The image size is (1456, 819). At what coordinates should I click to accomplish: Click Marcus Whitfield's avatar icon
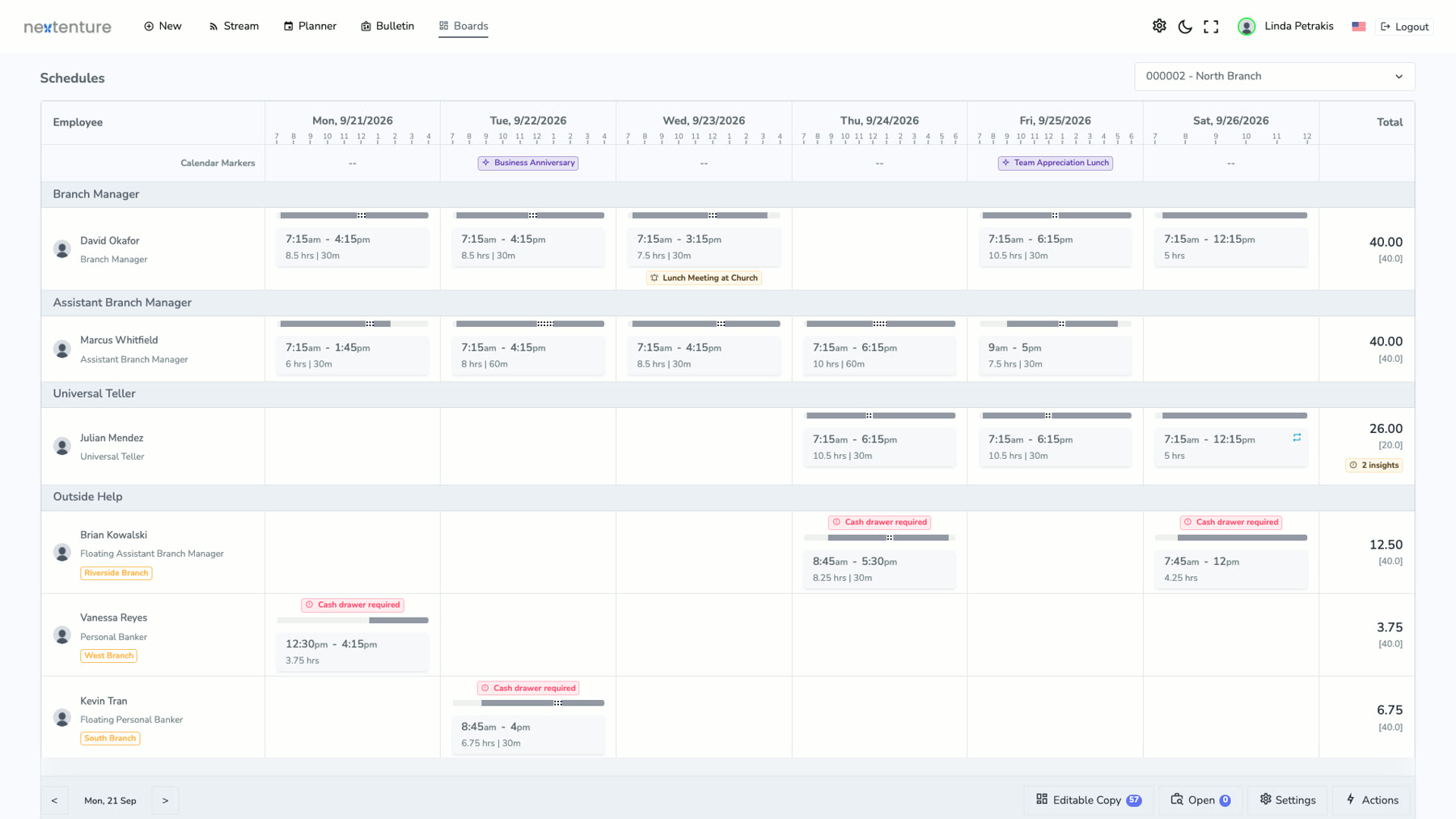pos(62,349)
